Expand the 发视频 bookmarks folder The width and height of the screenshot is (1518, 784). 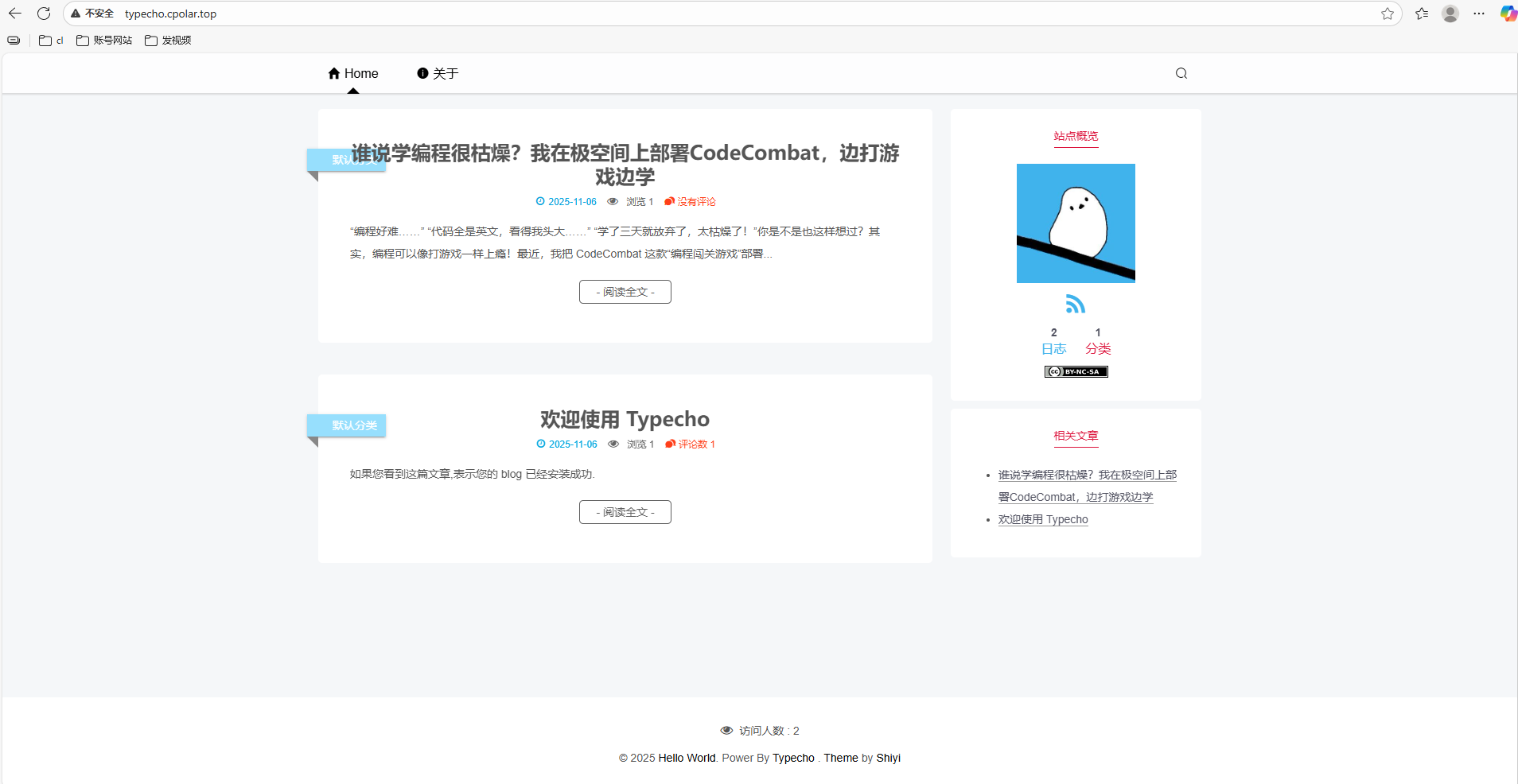(168, 41)
